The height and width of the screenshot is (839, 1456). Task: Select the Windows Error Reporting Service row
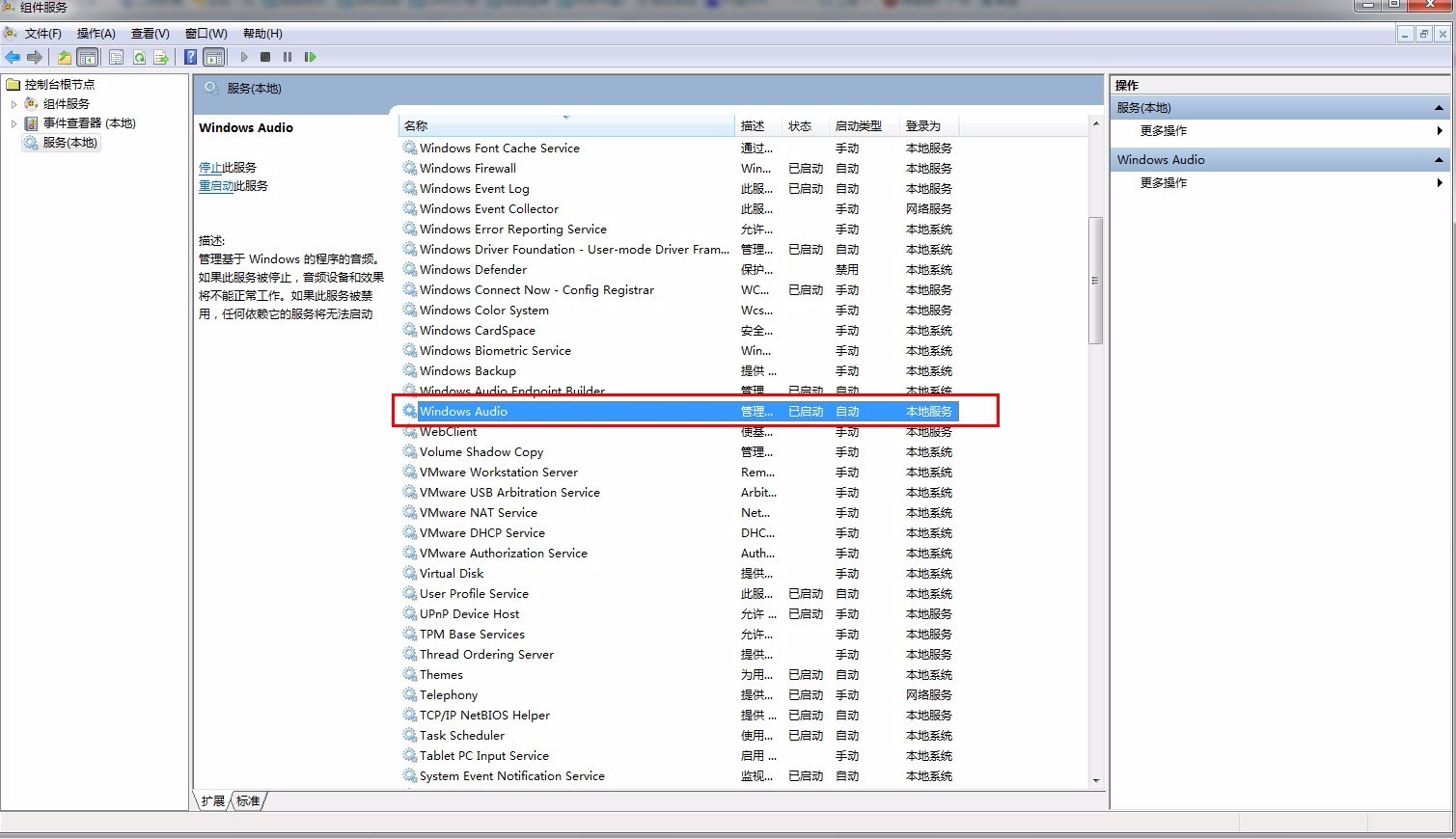coord(678,229)
